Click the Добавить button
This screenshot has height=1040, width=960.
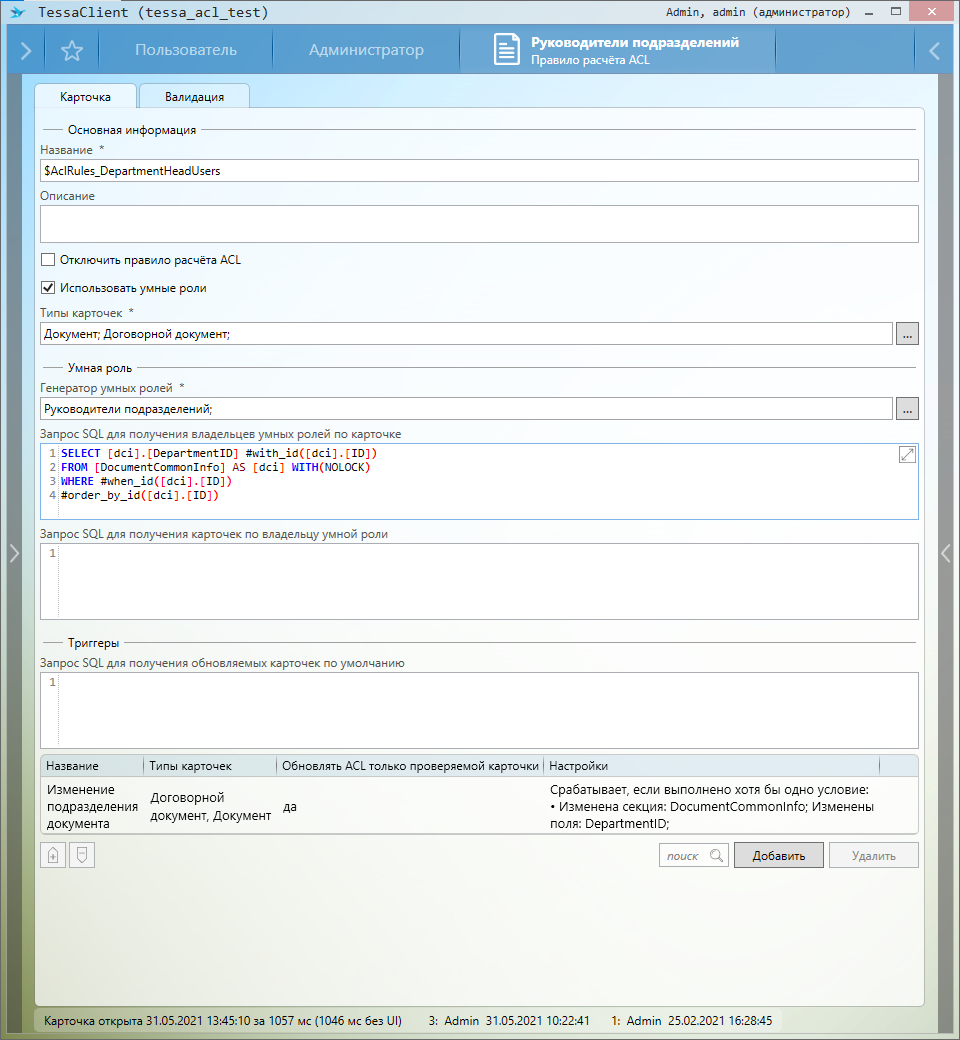click(778, 855)
